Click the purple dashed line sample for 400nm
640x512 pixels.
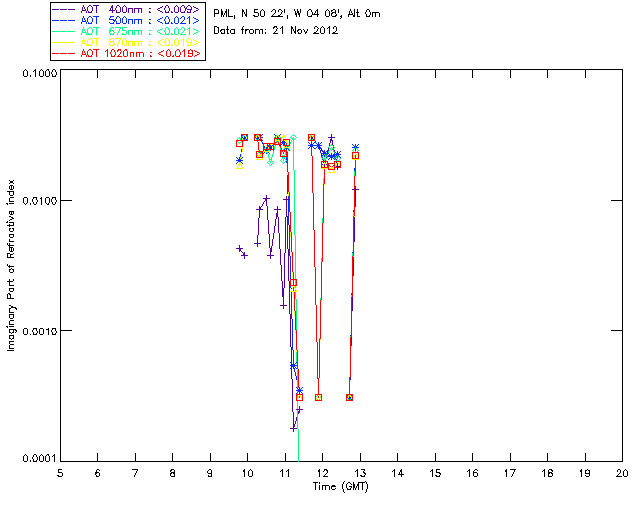point(64,9)
